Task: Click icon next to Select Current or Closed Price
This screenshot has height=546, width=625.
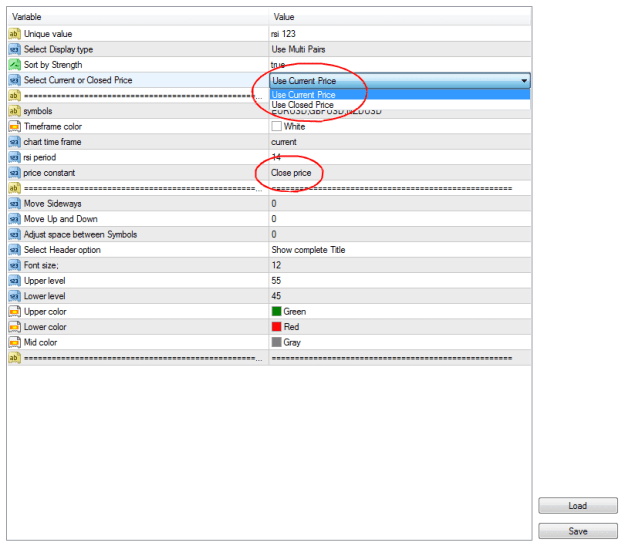Action: pyautogui.click(x=14, y=80)
